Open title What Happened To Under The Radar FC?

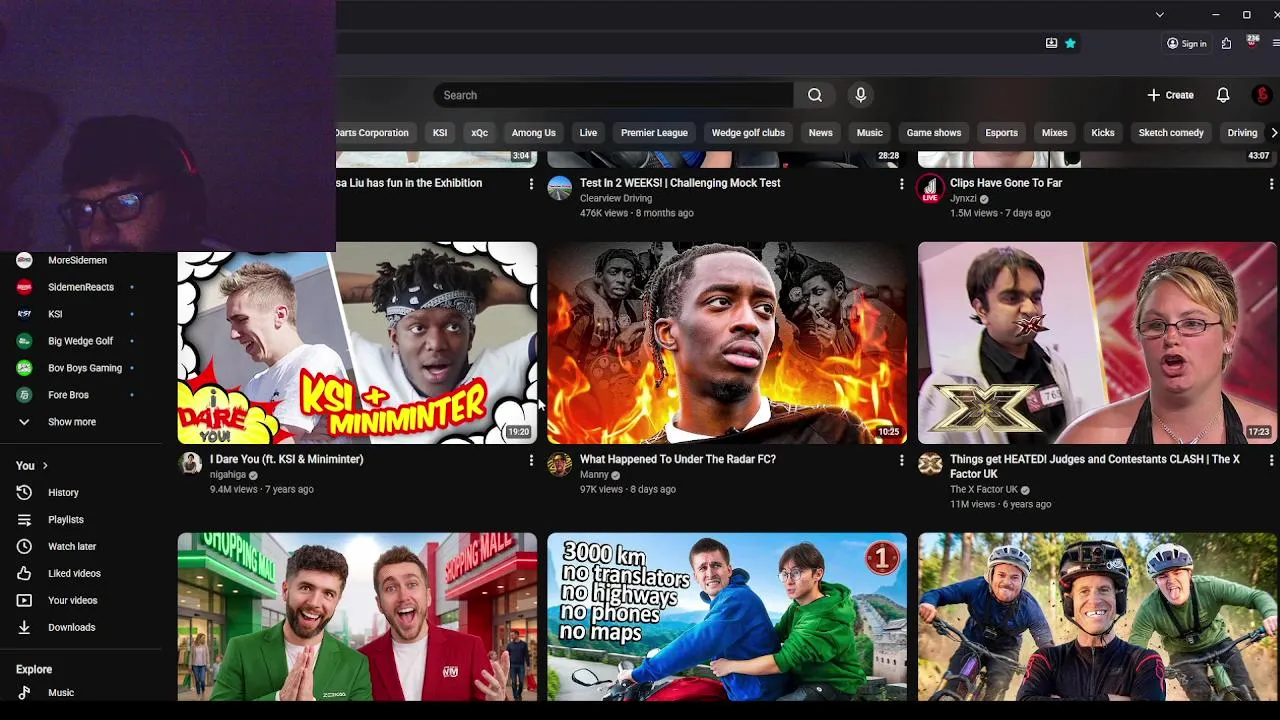click(678, 459)
